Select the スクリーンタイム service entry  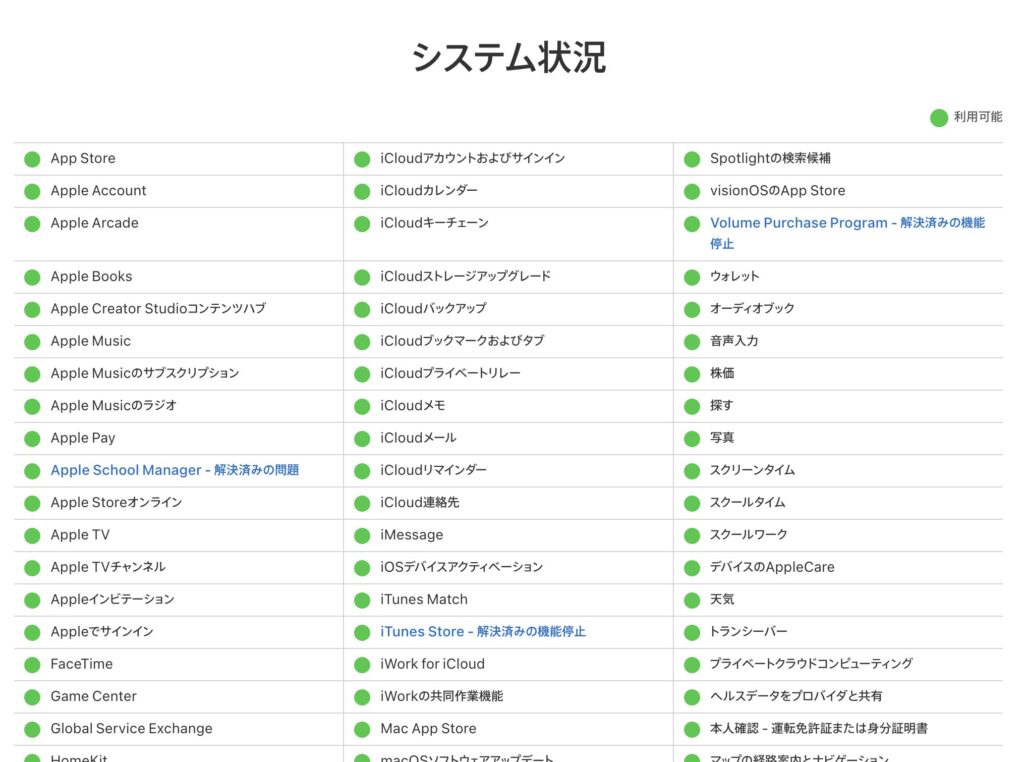point(752,470)
